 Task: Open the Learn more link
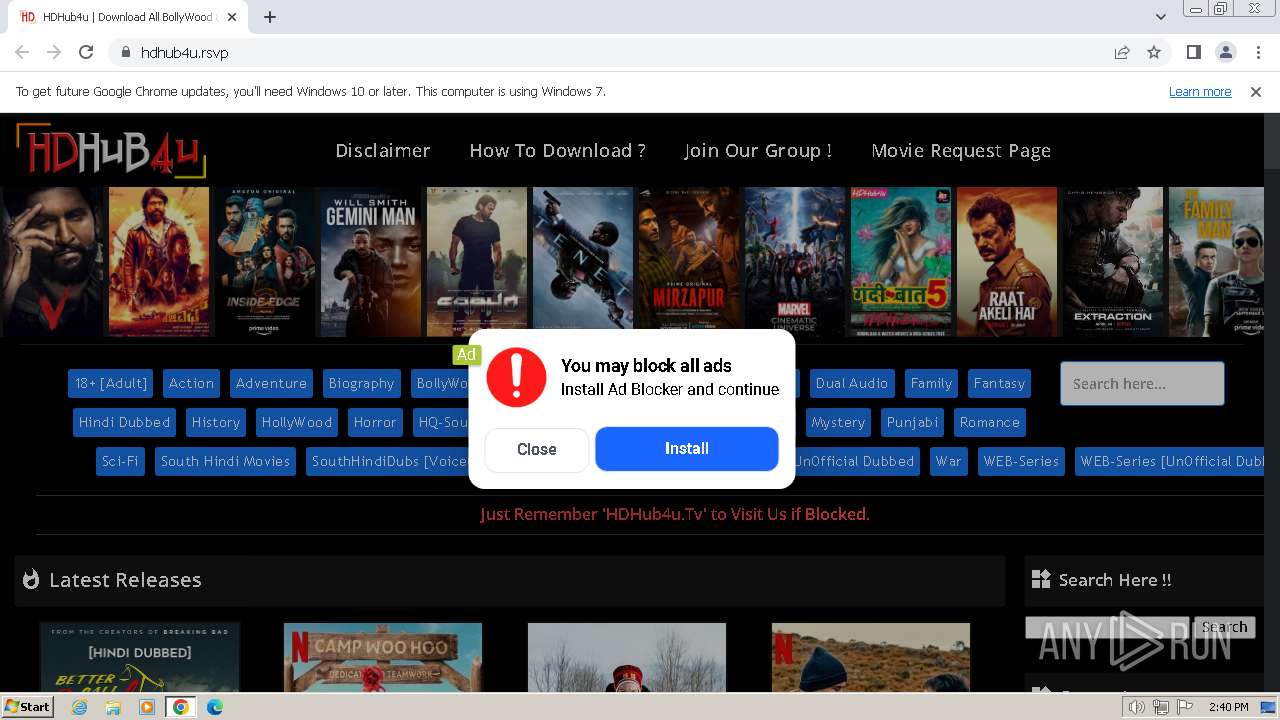tap(1200, 92)
